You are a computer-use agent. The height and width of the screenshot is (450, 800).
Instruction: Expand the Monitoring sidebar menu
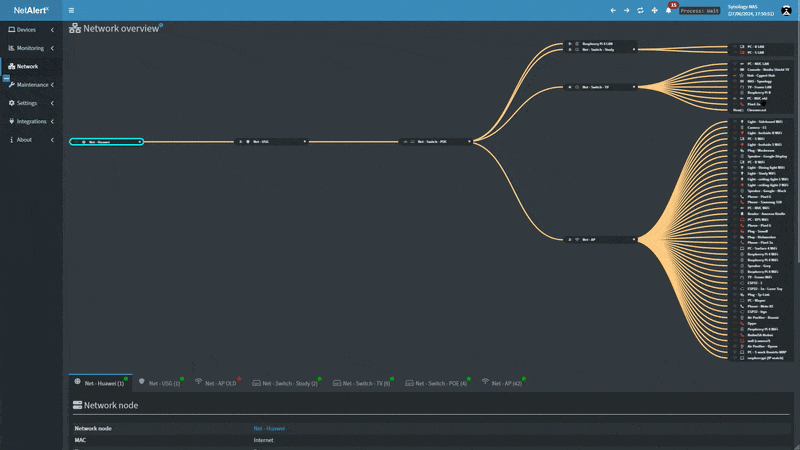(x=30, y=48)
